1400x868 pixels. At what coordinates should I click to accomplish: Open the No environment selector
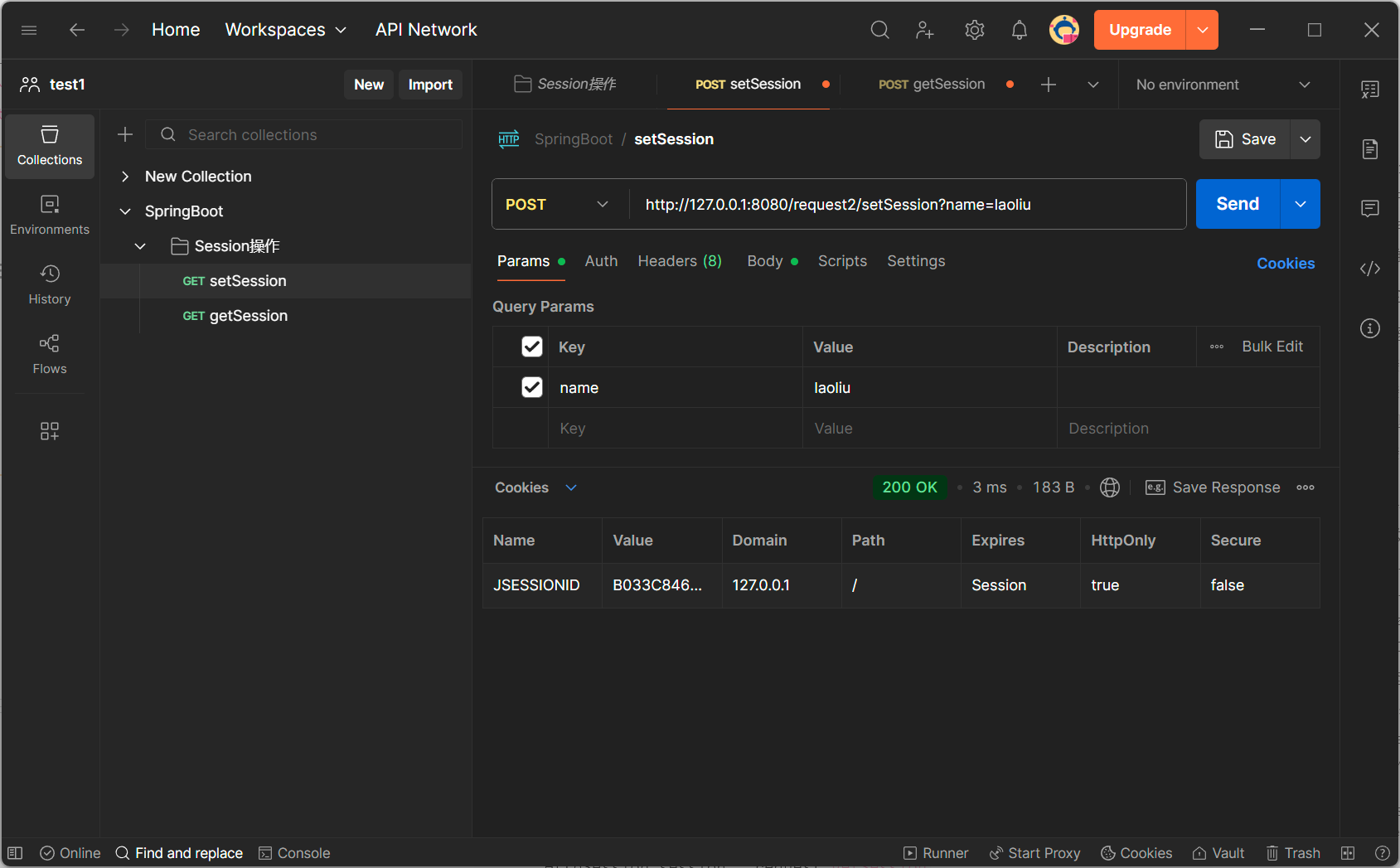(1223, 85)
